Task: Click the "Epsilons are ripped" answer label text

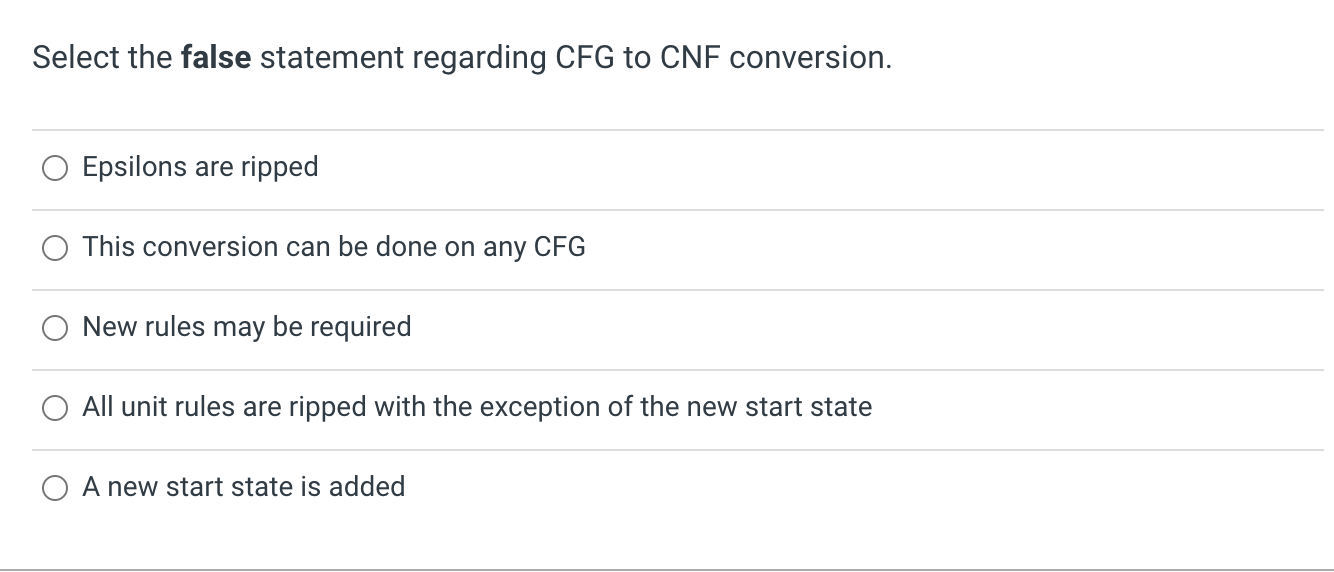Action: 200,166
